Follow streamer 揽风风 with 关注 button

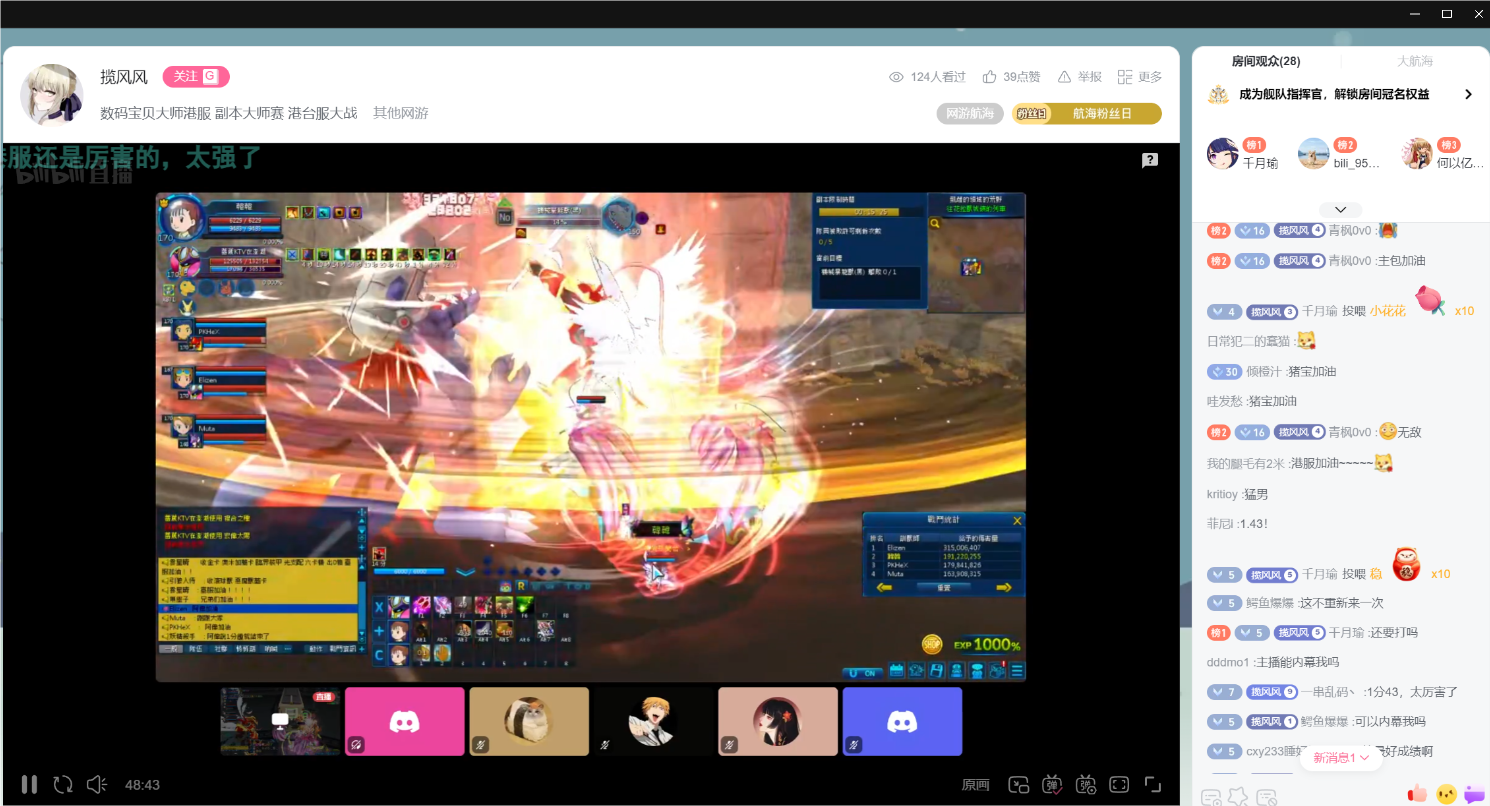[196, 77]
